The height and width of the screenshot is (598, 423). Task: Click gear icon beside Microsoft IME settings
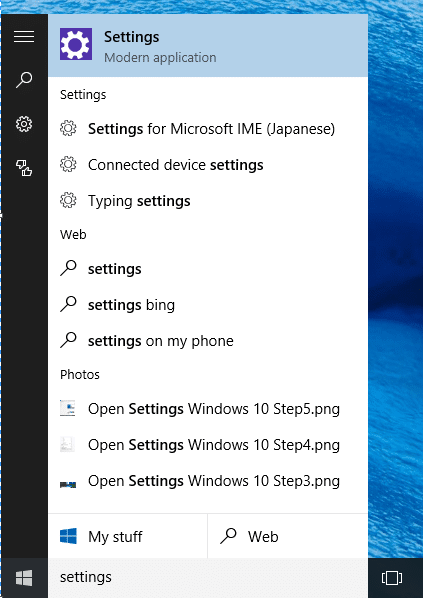click(68, 129)
